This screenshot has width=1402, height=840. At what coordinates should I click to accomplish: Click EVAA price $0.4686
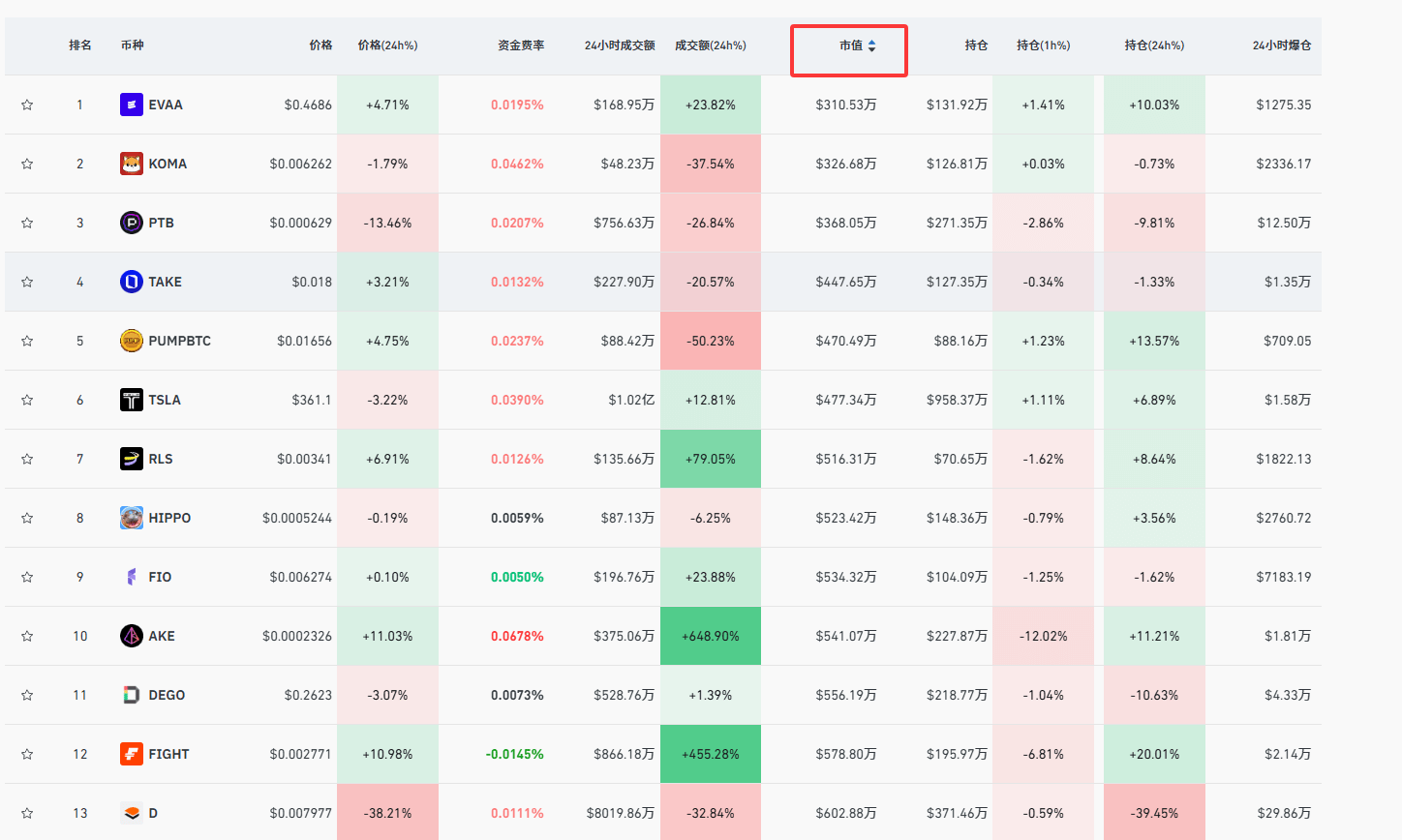pyautogui.click(x=308, y=105)
